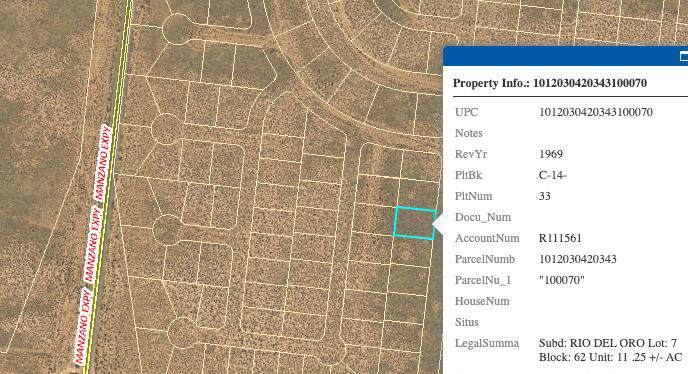Click the PltNum value 33
688x374 pixels.
(545, 196)
